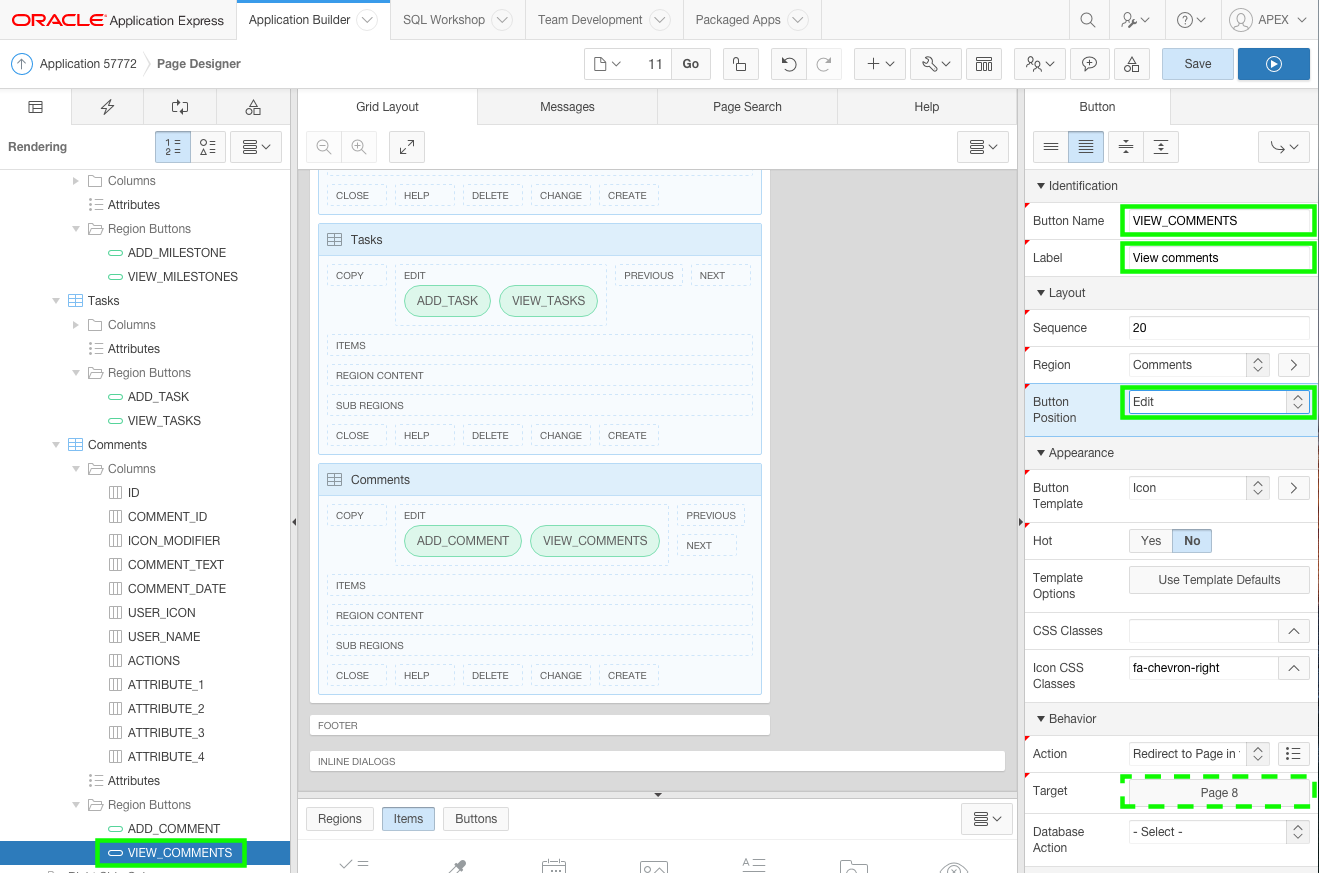The width and height of the screenshot is (1319, 873).
Task: Open the Create plus menu
Action: [880, 64]
